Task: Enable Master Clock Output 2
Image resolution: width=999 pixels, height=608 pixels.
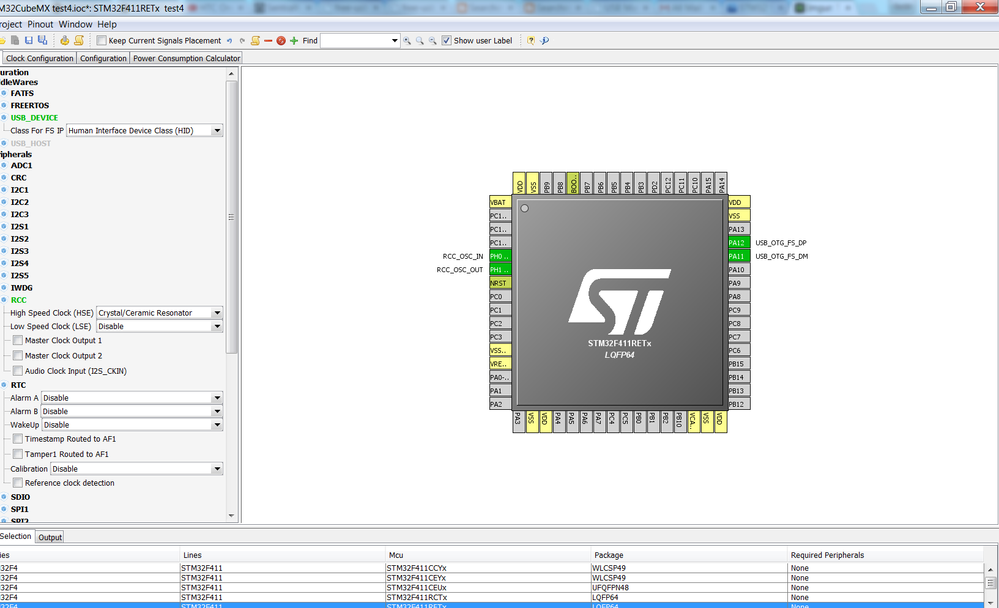Action: (18, 356)
